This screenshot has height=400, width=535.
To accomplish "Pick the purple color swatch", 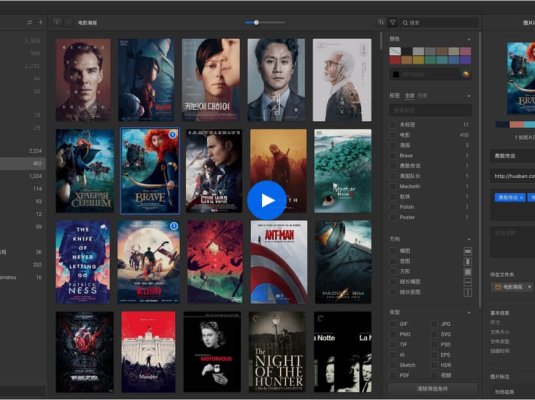I will point(465,60).
